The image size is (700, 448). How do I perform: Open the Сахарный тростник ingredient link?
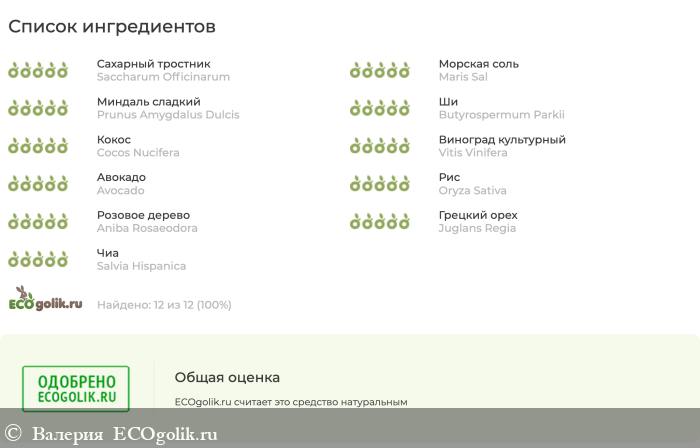[x=153, y=64]
